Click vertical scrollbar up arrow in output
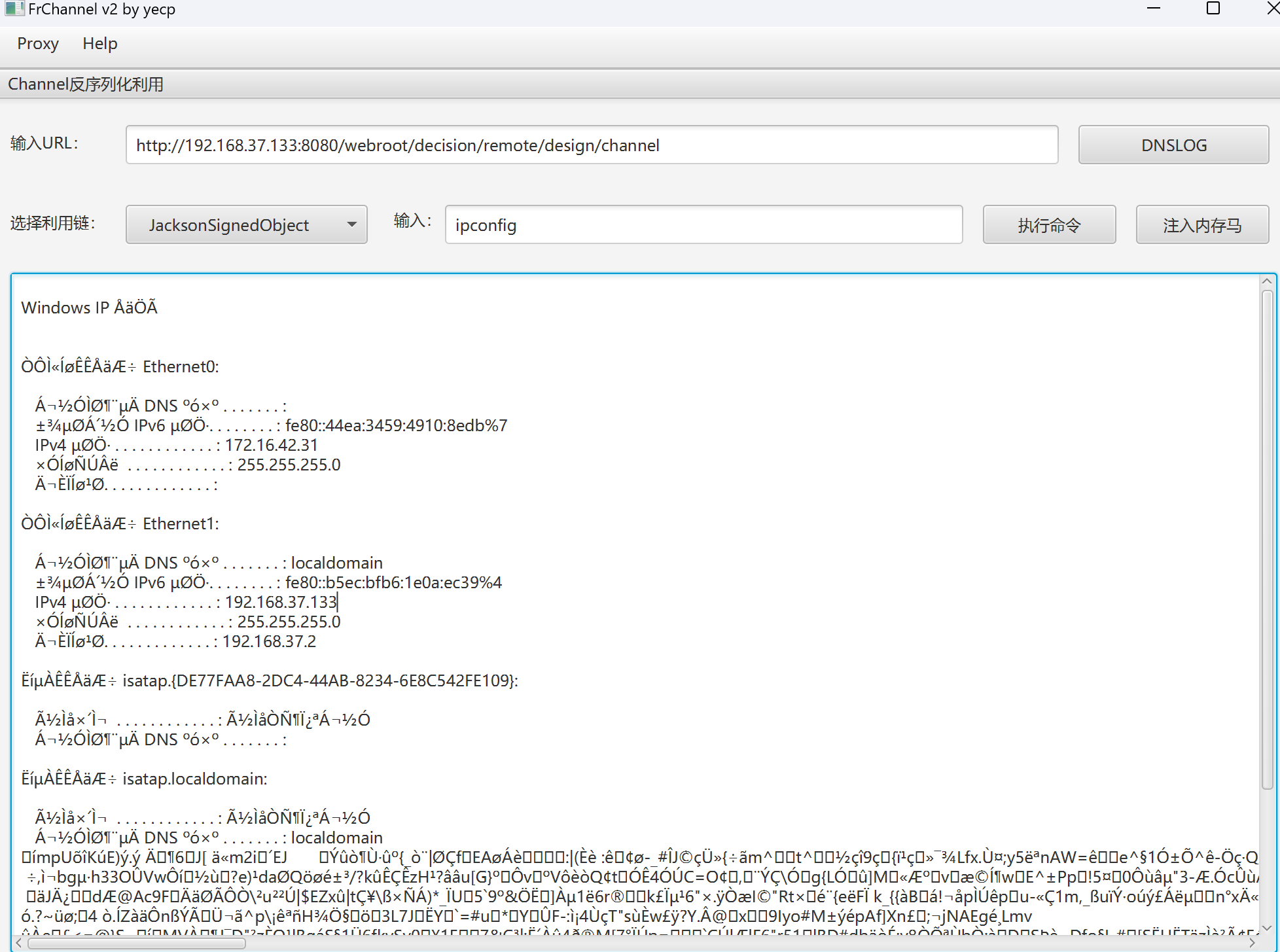The image size is (1280, 952). [x=1267, y=281]
